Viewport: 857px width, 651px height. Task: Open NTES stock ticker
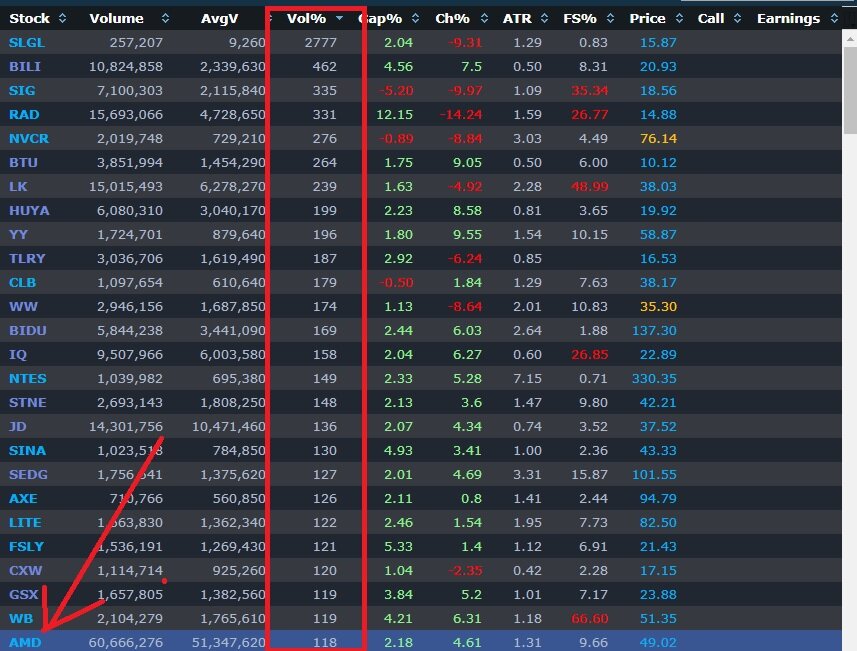coord(28,379)
